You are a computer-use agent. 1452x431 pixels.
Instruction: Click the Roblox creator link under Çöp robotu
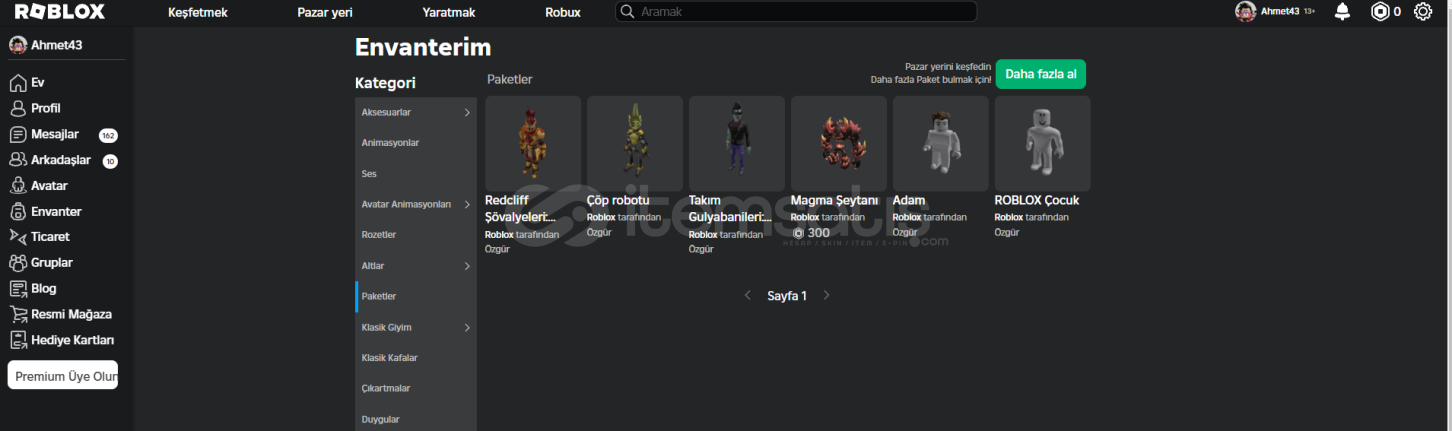601,217
